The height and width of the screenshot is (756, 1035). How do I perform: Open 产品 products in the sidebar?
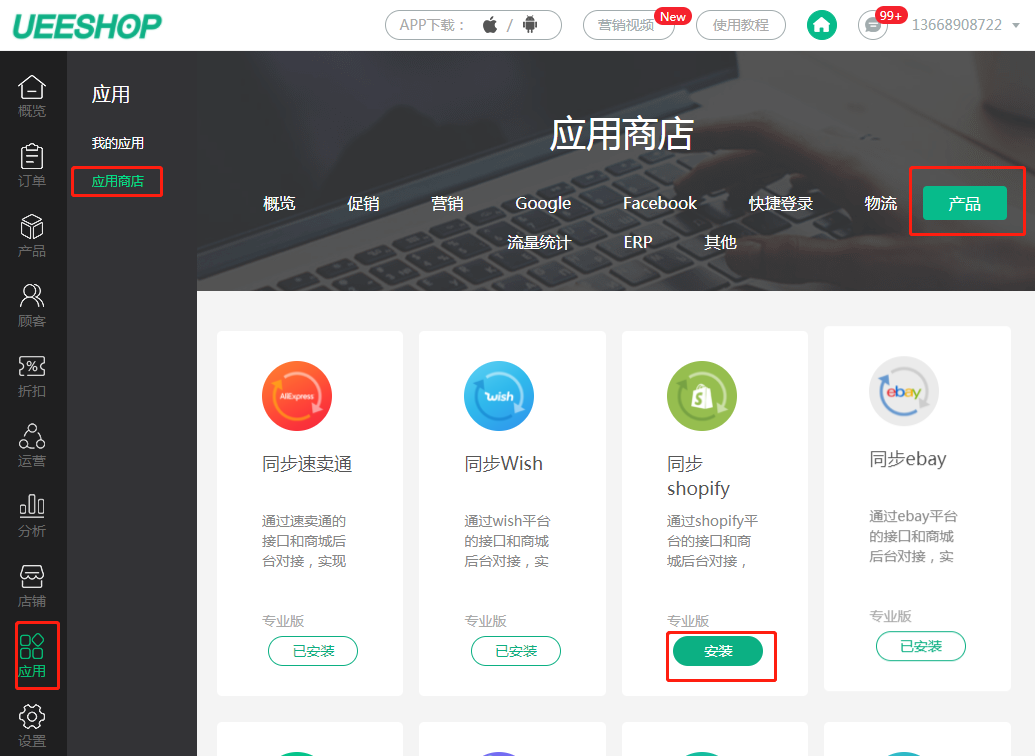coord(32,236)
